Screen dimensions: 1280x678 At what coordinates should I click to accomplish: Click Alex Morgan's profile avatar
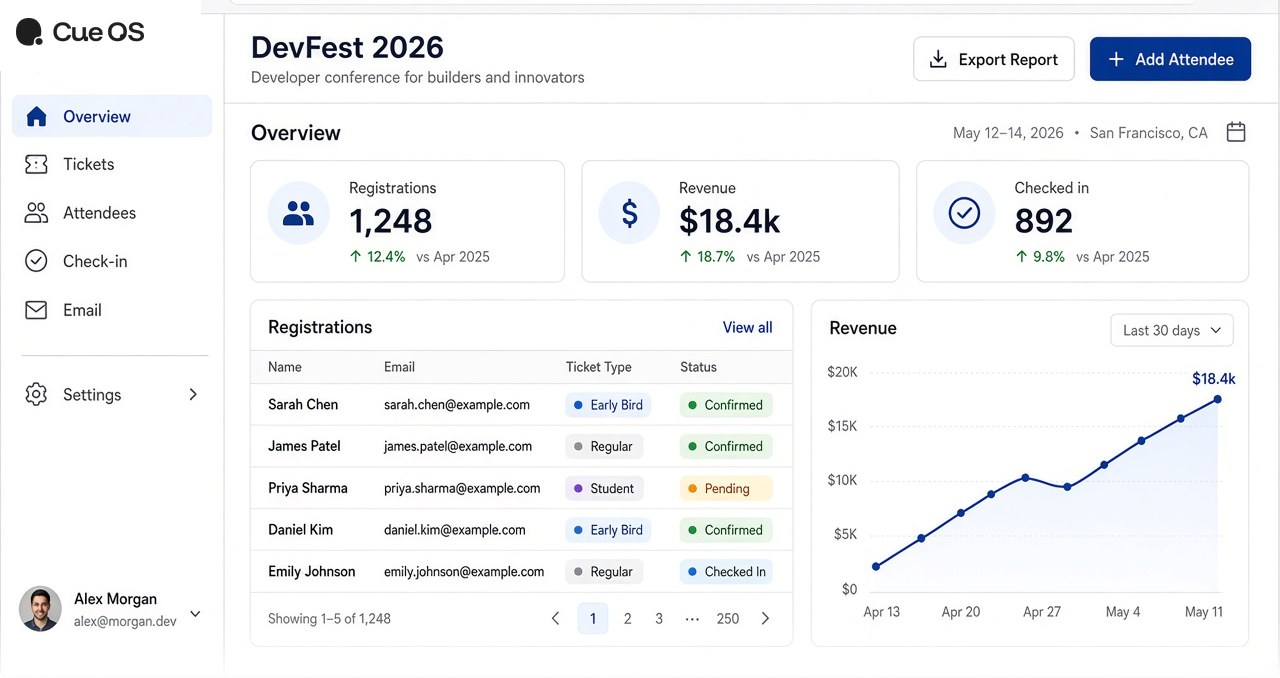tap(40, 609)
